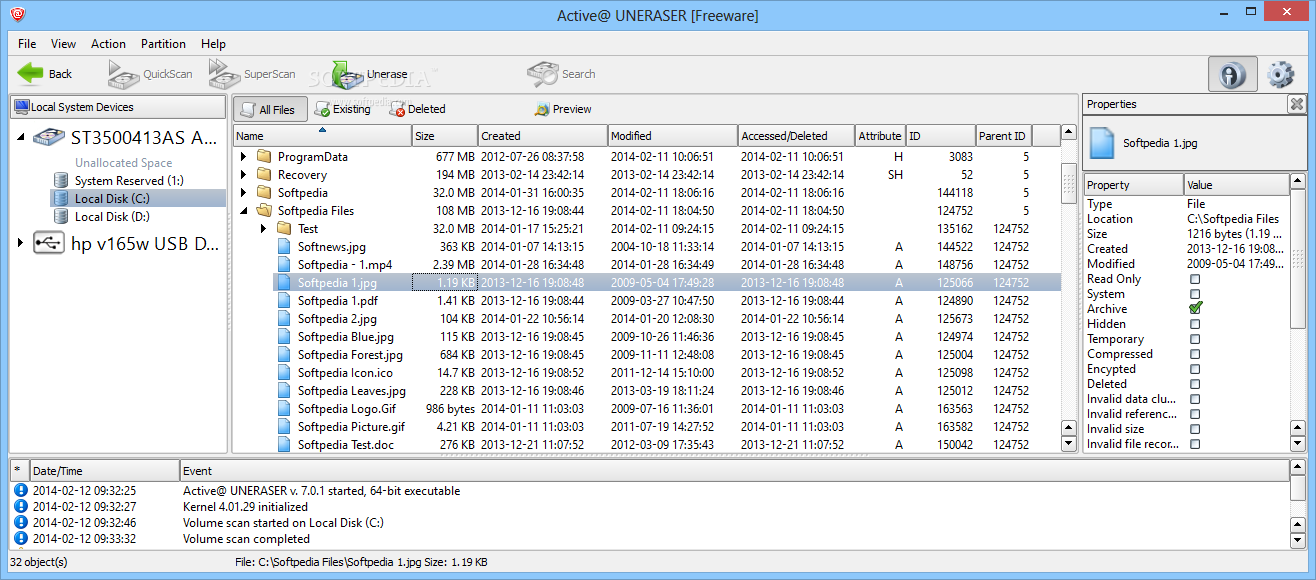Image resolution: width=1316 pixels, height=580 pixels.
Task: Click the ProgramData folder icon
Action: (265, 157)
